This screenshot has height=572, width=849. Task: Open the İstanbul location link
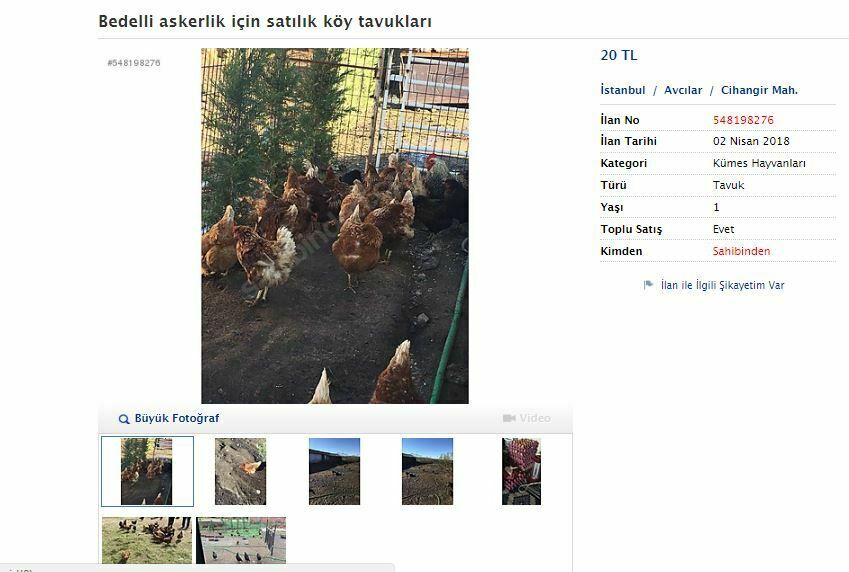[x=623, y=90]
